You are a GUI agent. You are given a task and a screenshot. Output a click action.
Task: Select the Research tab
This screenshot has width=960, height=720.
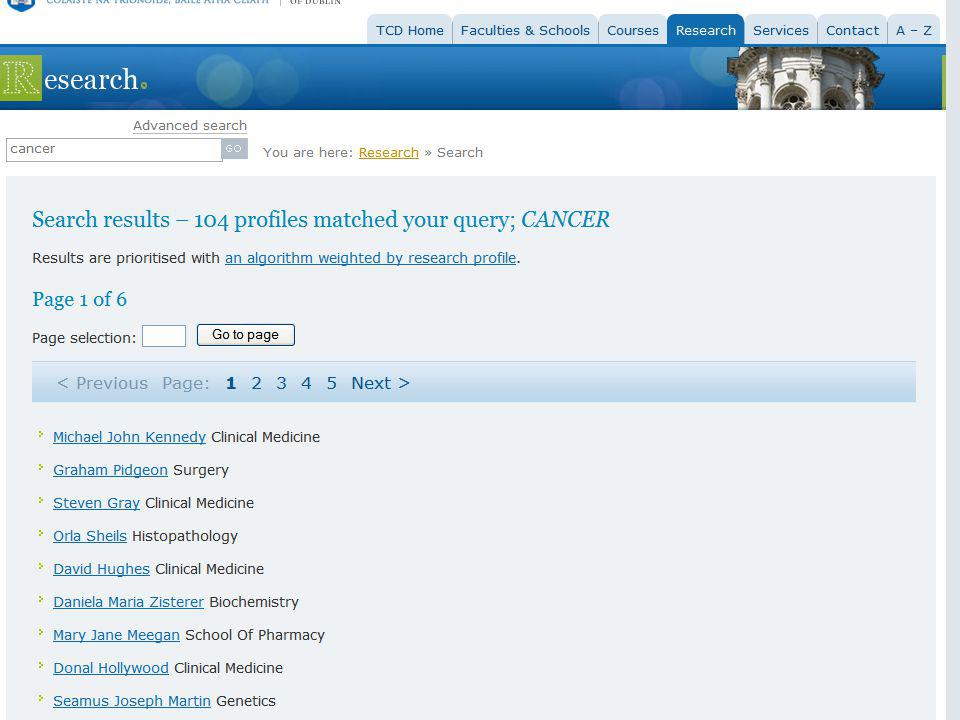[705, 30]
